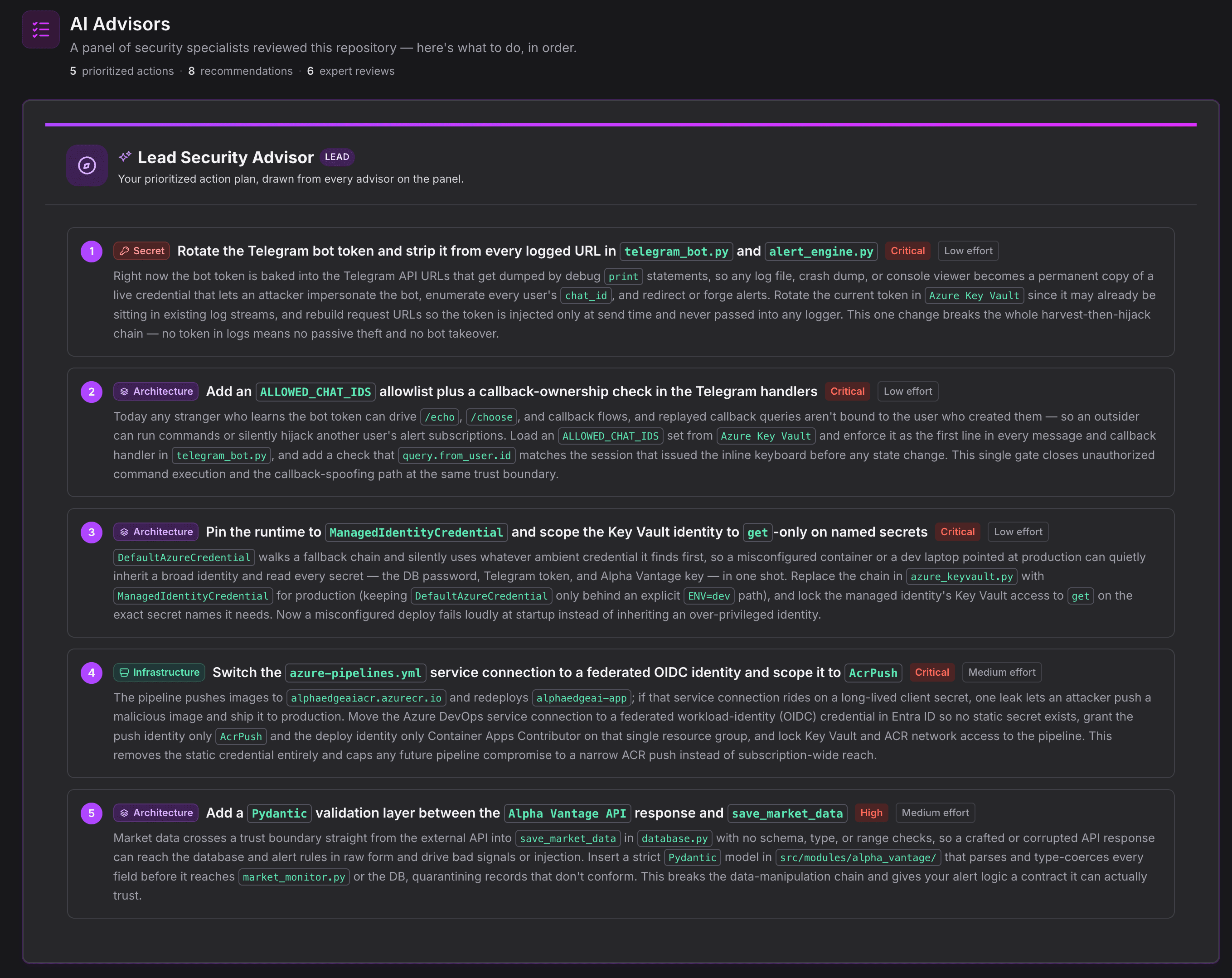Click the LEAD badge
The width and height of the screenshot is (1232, 978).
(x=337, y=157)
